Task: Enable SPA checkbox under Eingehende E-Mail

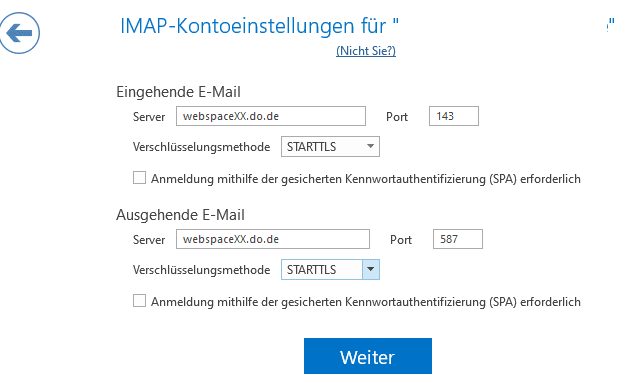Action: [x=139, y=178]
